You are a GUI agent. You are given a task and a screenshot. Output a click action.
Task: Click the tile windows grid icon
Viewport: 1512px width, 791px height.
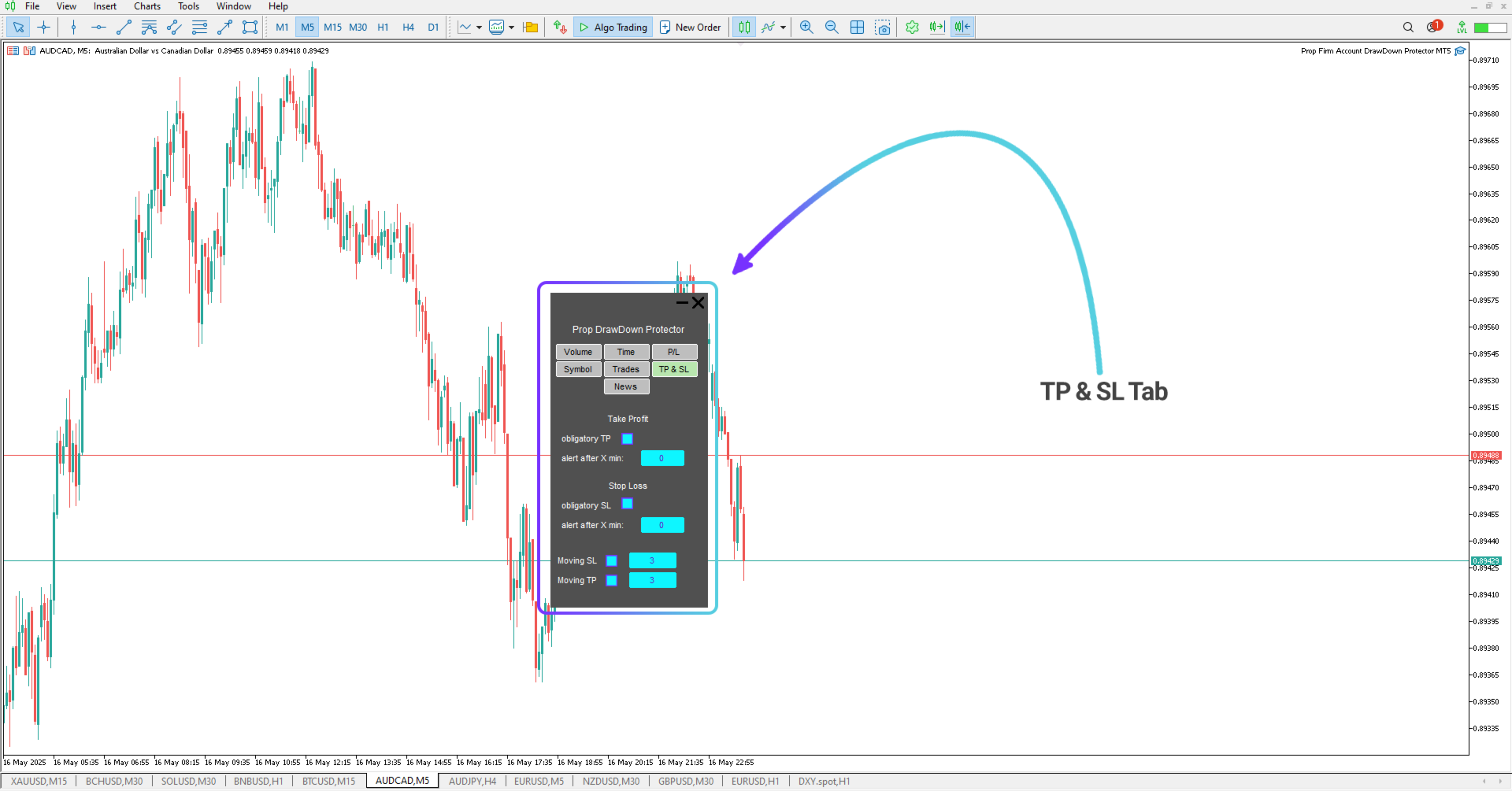[x=857, y=27]
